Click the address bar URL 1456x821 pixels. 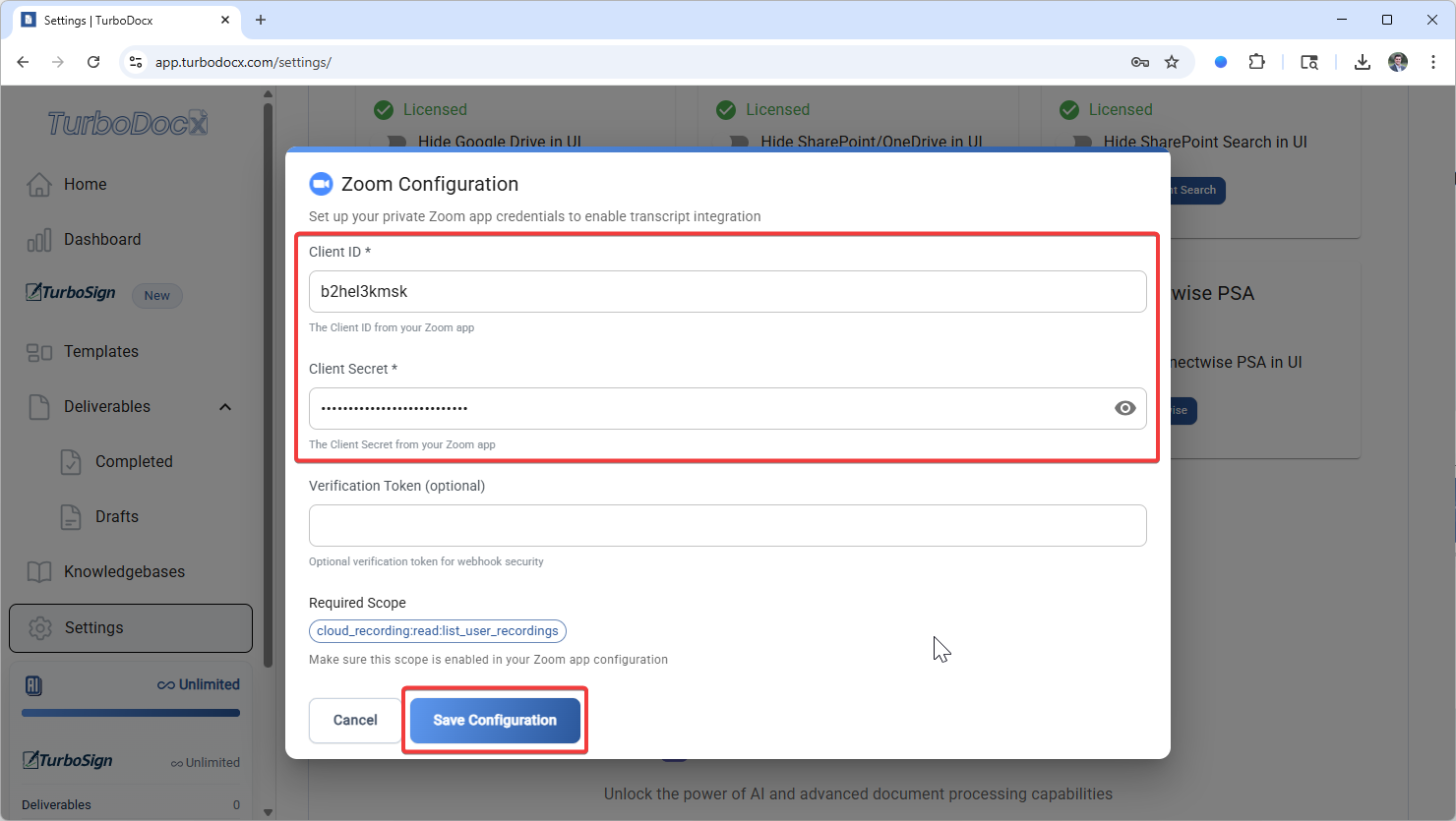(243, 62)
